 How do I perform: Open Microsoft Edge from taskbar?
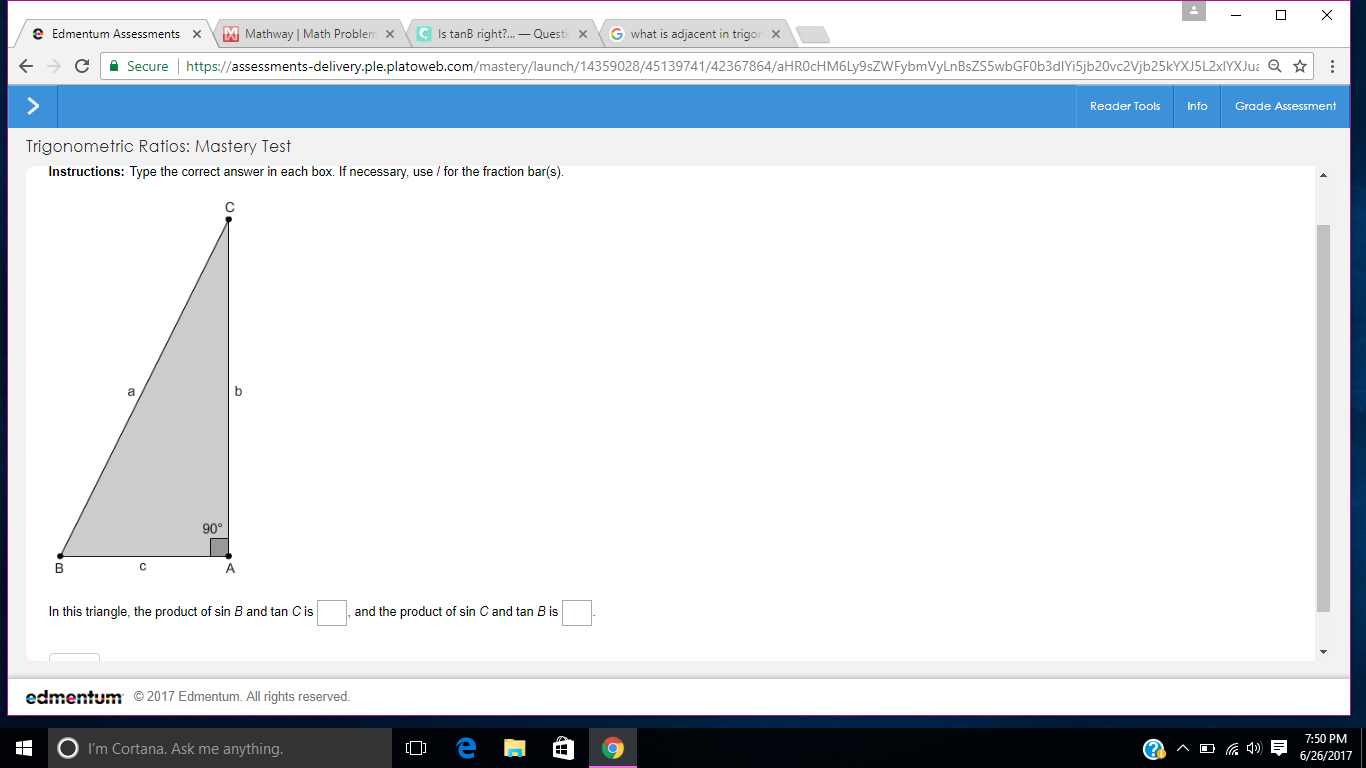coord(466,748)
